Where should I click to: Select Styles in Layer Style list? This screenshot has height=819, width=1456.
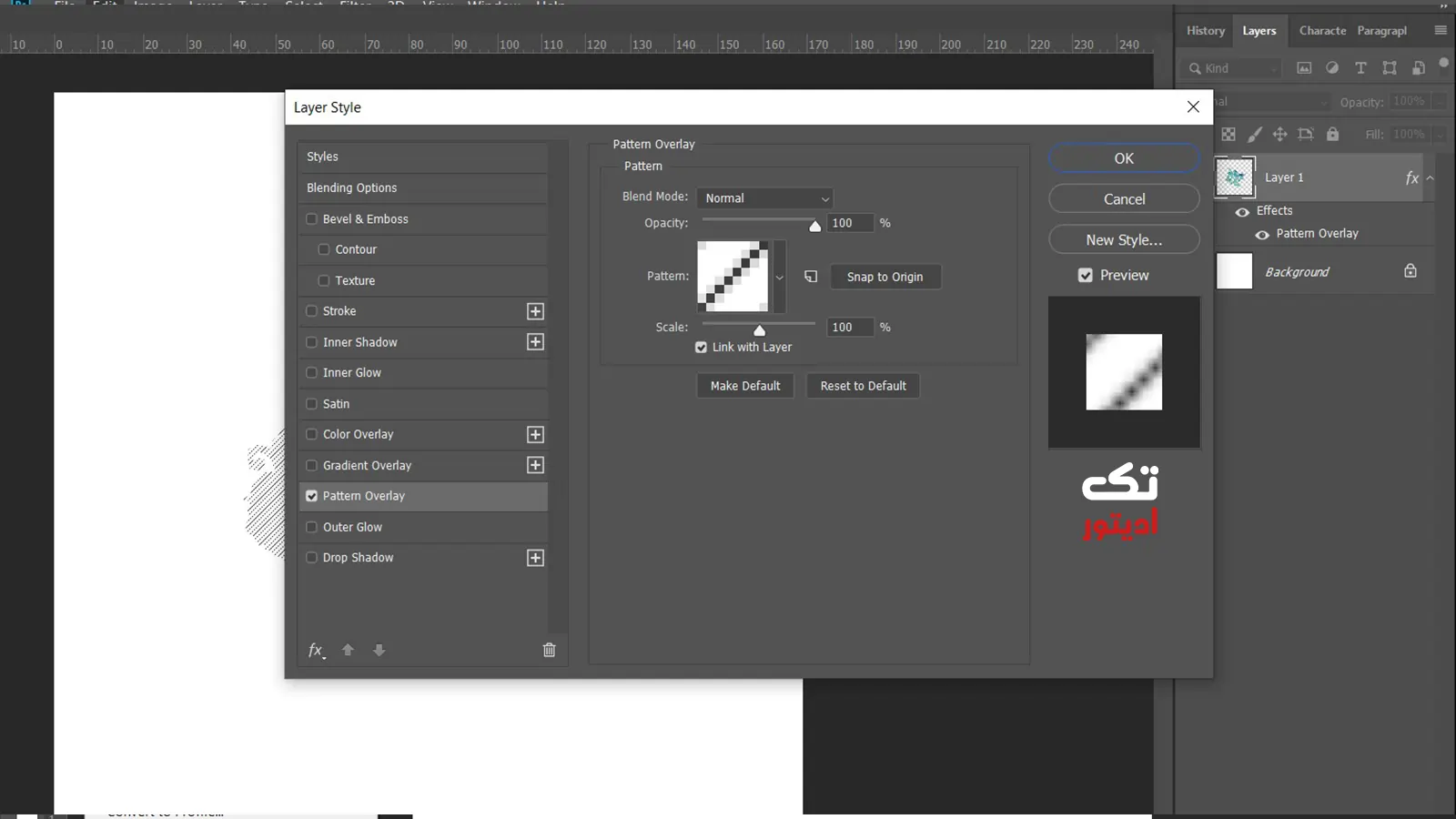(x=423, y=157)
